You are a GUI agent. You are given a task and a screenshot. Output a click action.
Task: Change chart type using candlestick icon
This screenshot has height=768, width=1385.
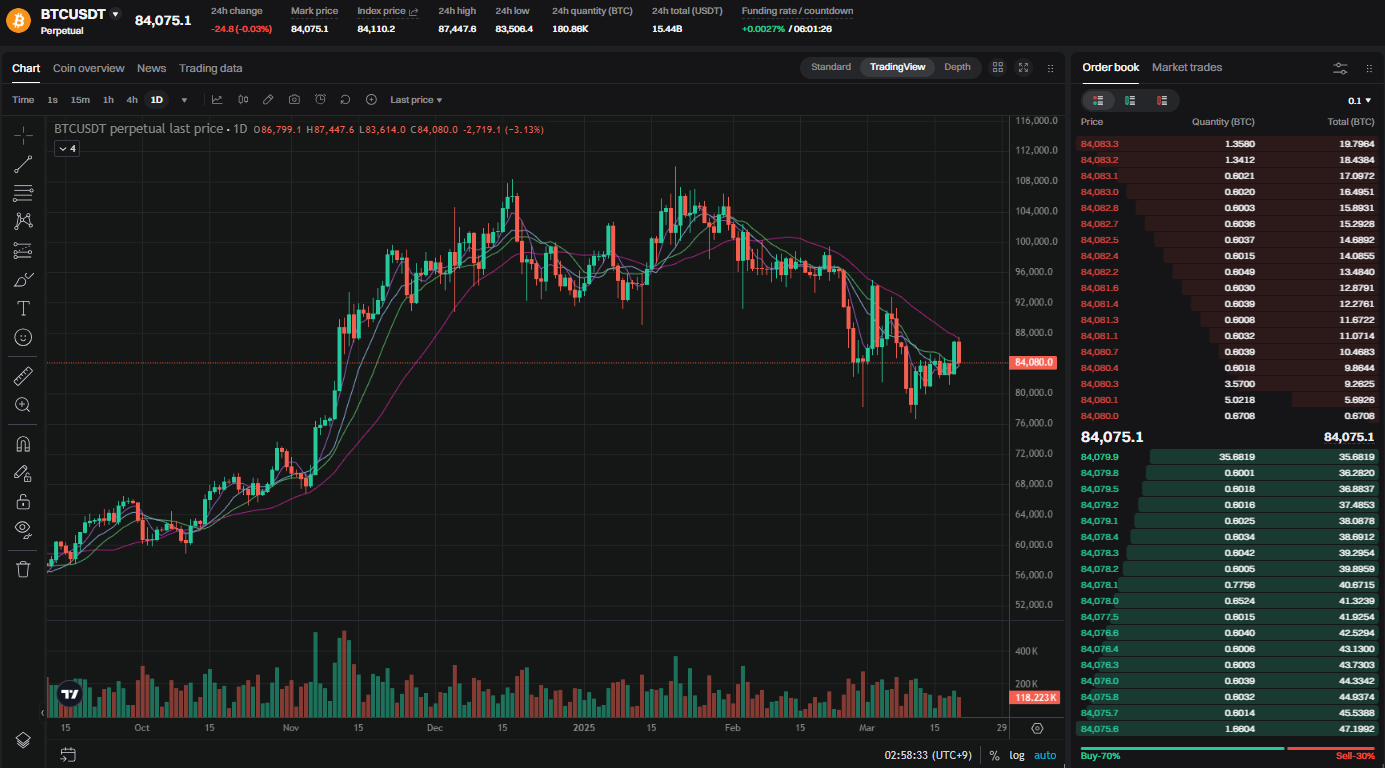pos(243,99)
